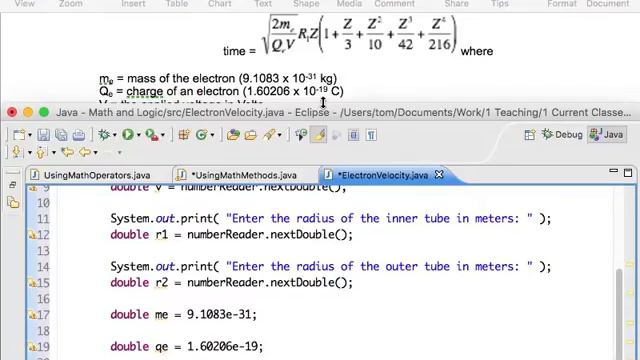Click warning marker on line 15
This screenshot has height=360, width=640.
[32, 283]
